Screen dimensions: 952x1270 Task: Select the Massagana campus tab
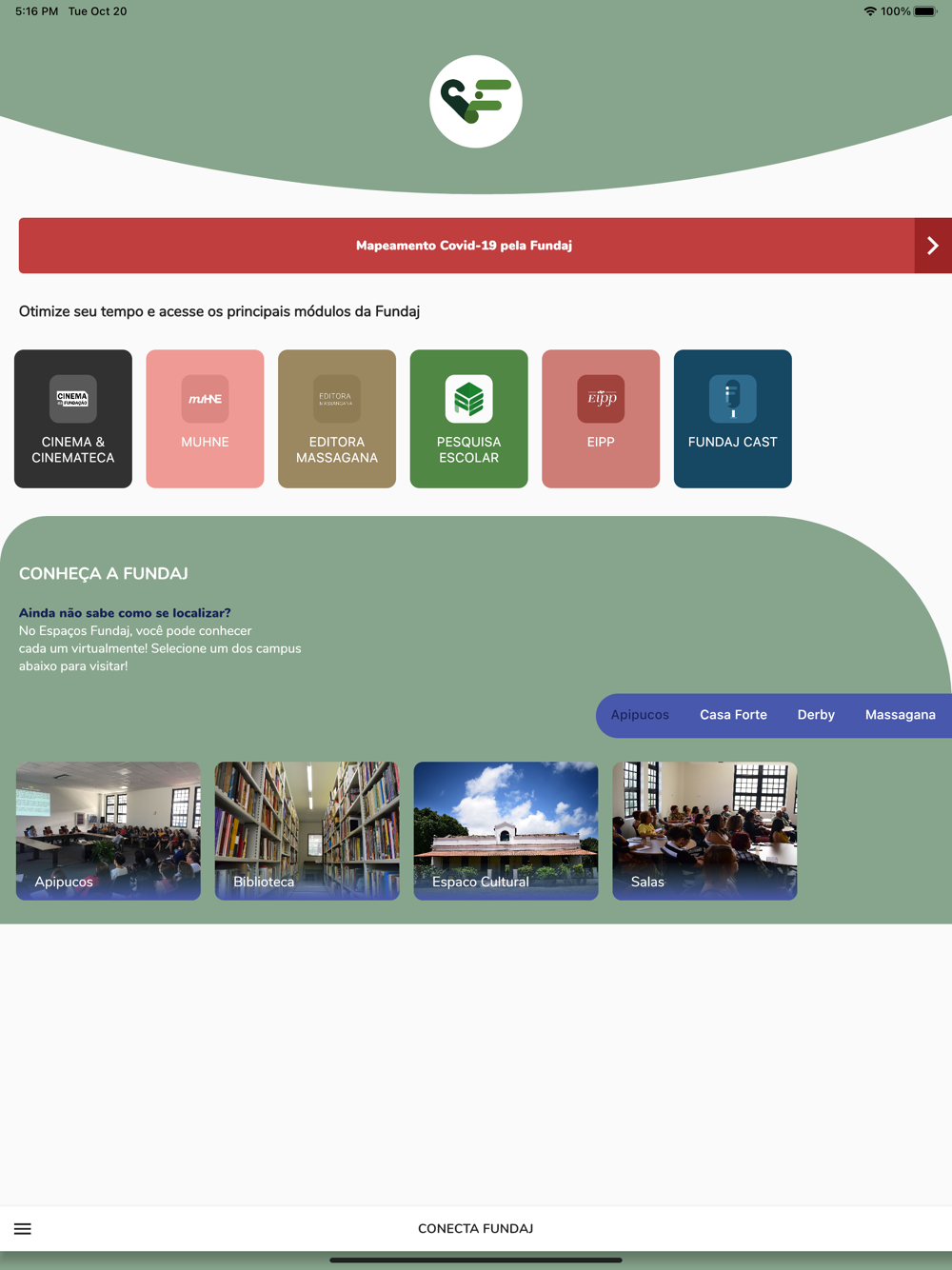(x=900, y=715)
